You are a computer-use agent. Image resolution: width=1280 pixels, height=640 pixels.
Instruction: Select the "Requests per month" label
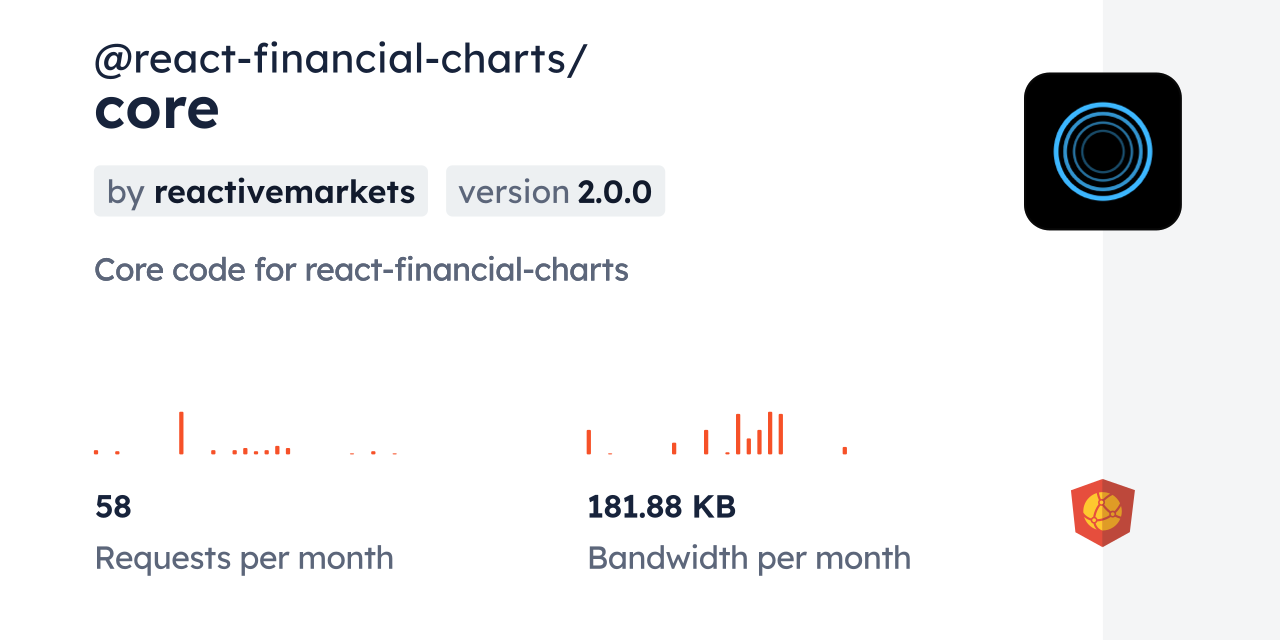pos(244,558)
